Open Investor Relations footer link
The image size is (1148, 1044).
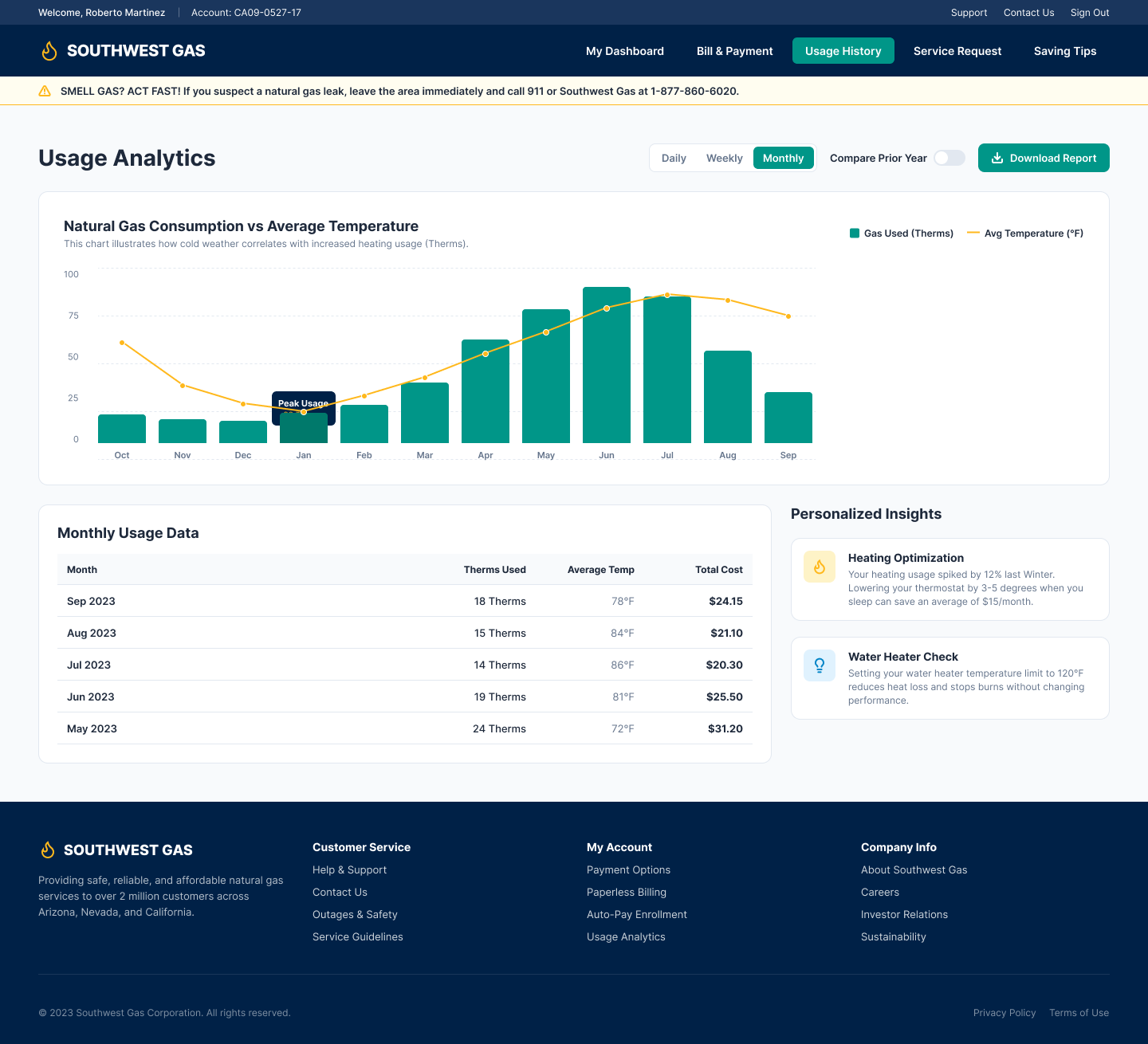[904, 915]
